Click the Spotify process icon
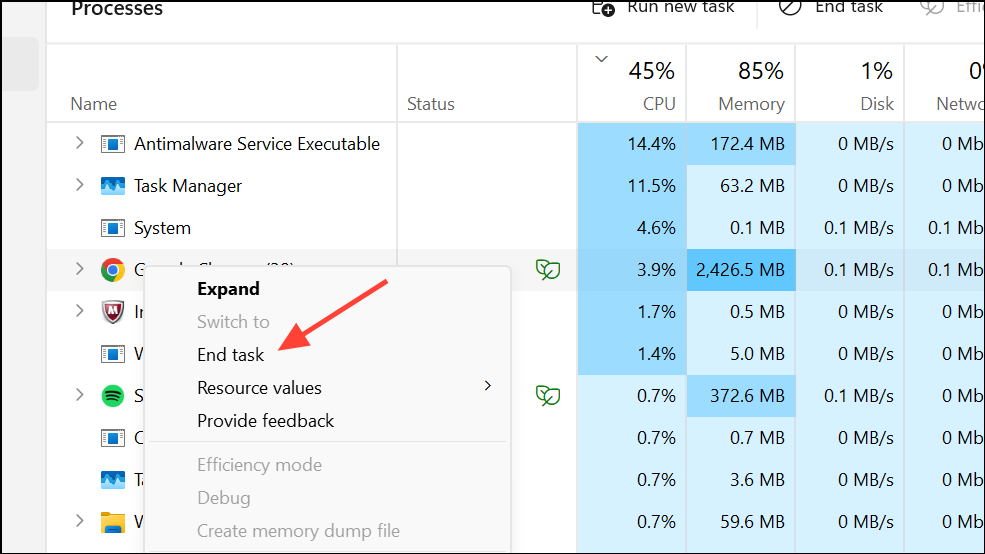 [x=113, y=396]
